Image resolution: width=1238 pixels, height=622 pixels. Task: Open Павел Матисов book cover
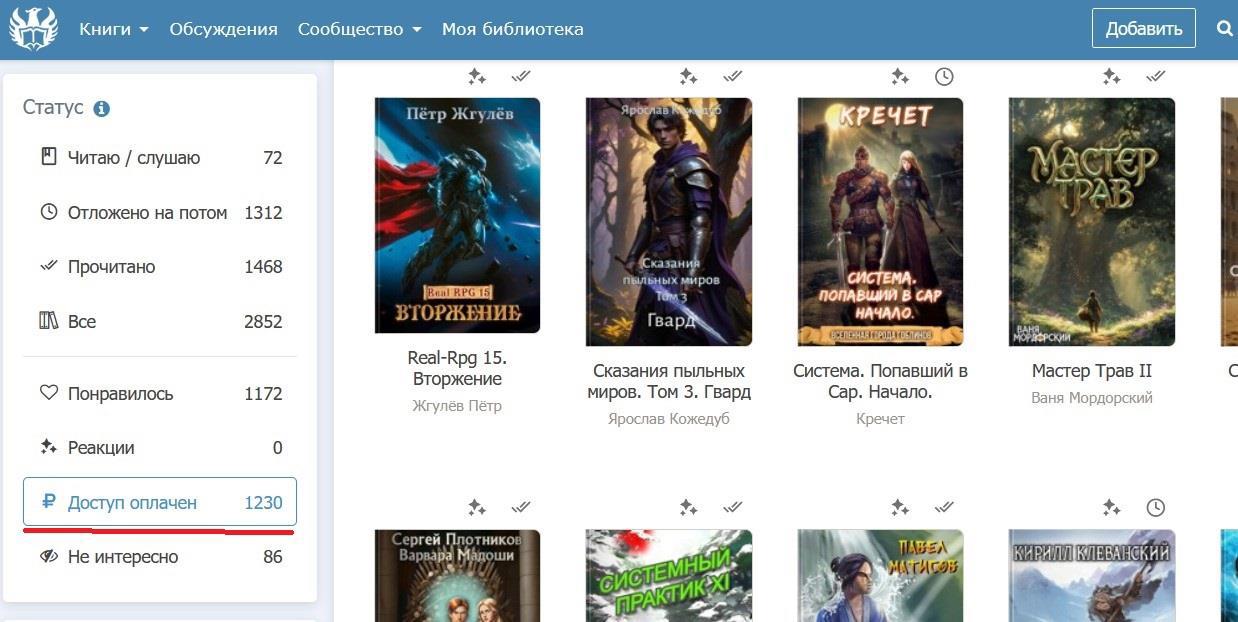point(880,576)
